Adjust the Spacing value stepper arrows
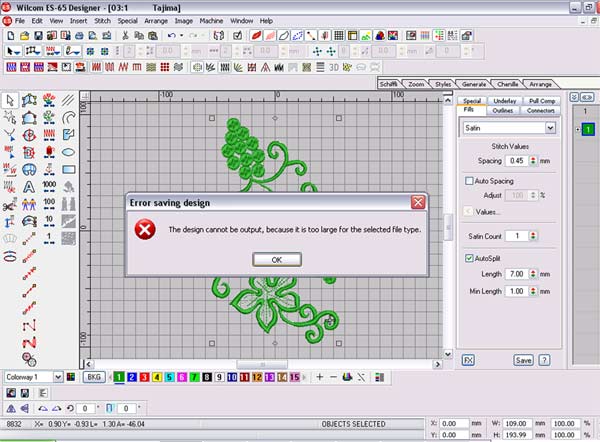Screen dimensions: 600x442 pos(533,160)
